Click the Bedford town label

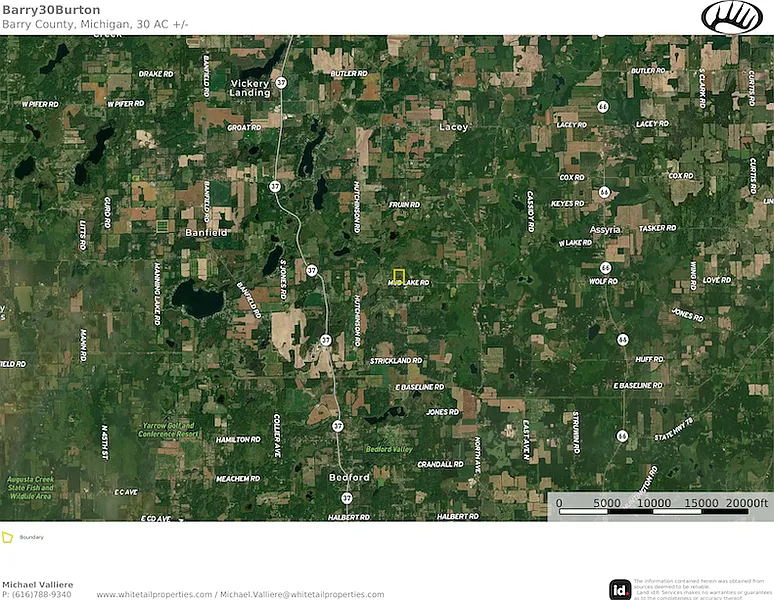click(349, 478)
